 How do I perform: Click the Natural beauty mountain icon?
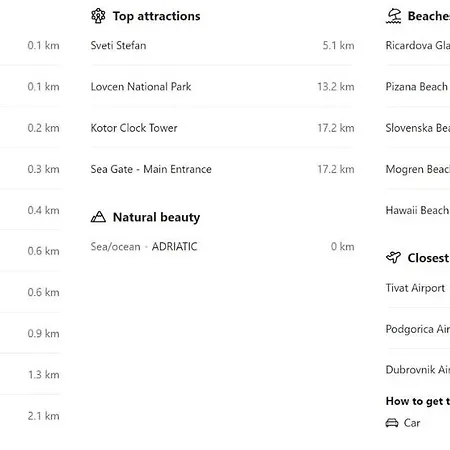(98, 217)
